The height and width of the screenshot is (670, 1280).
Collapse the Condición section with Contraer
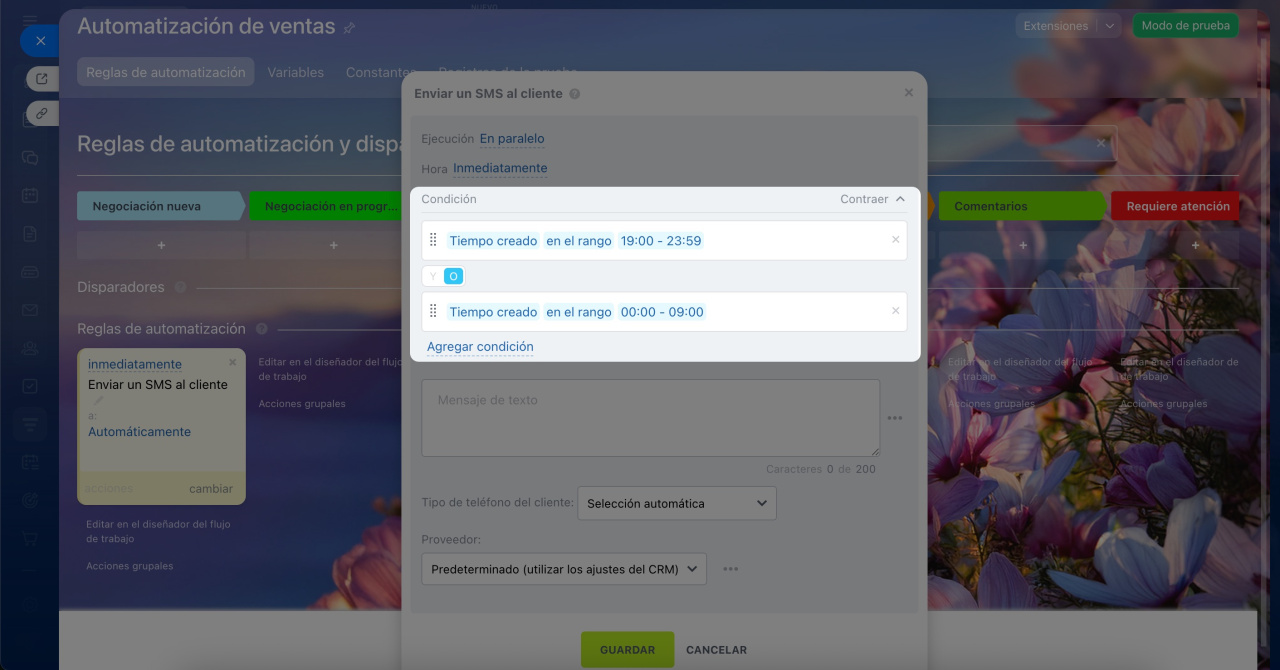click(872, 199)
